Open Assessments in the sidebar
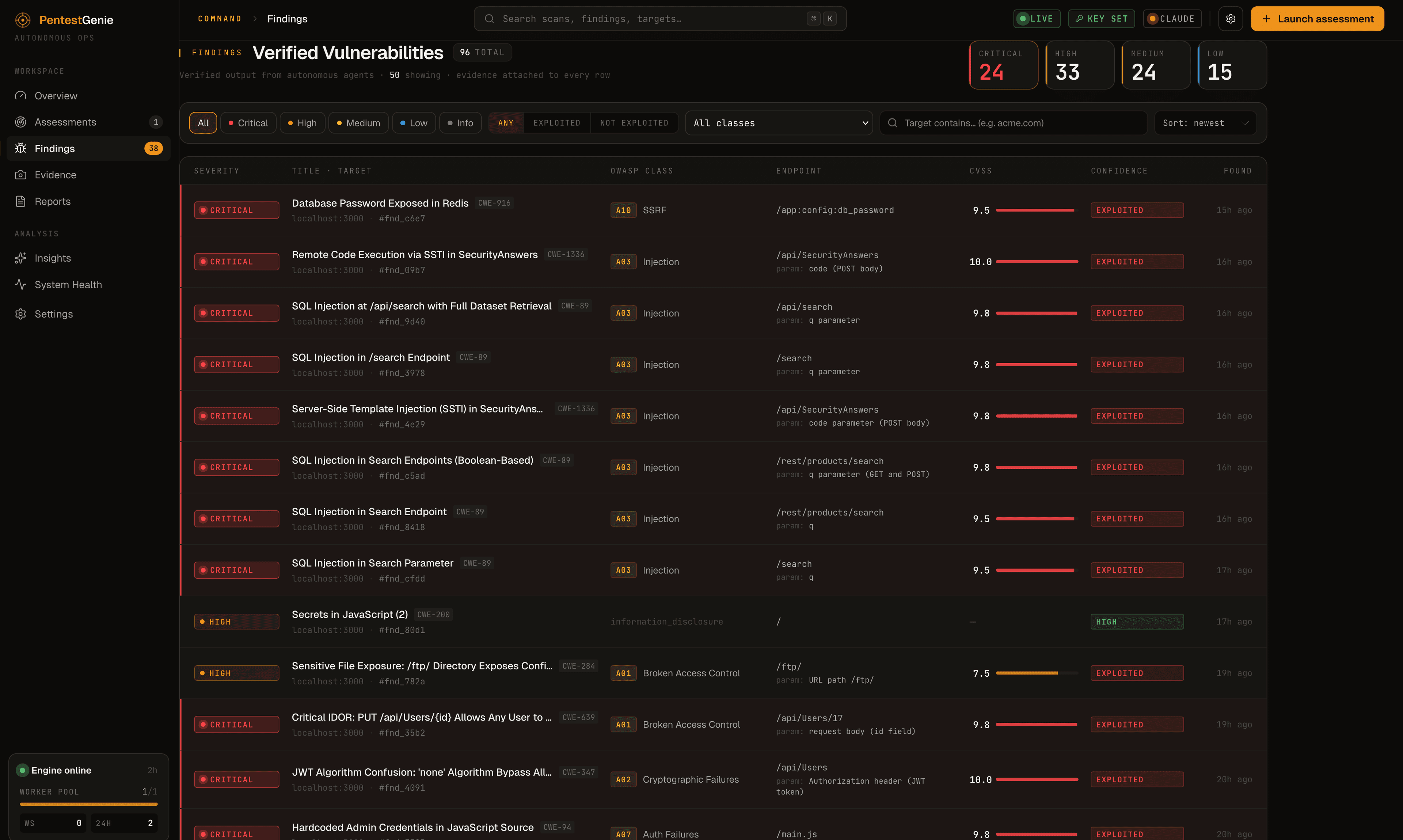1403x840 pixels. [x=88, y=122]
